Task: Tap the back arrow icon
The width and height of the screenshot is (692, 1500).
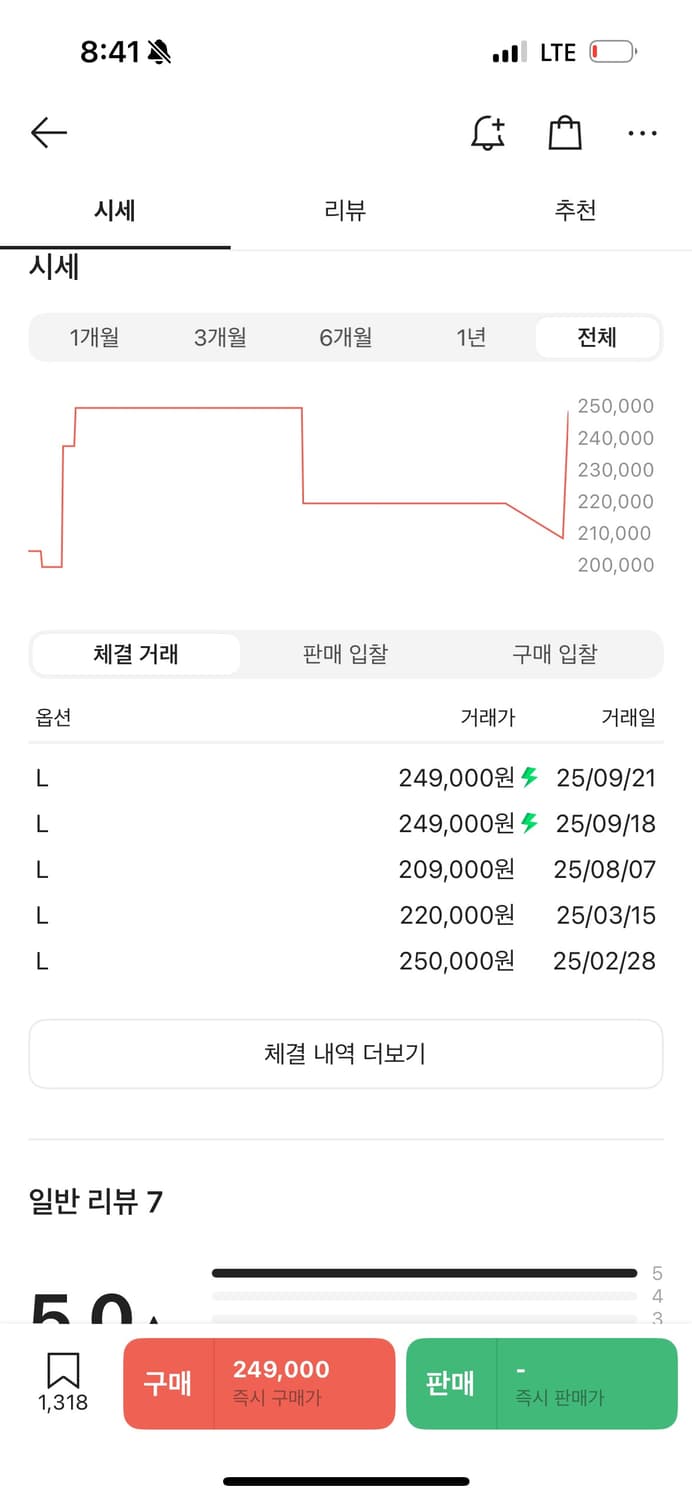Action: tap(48, 133)
